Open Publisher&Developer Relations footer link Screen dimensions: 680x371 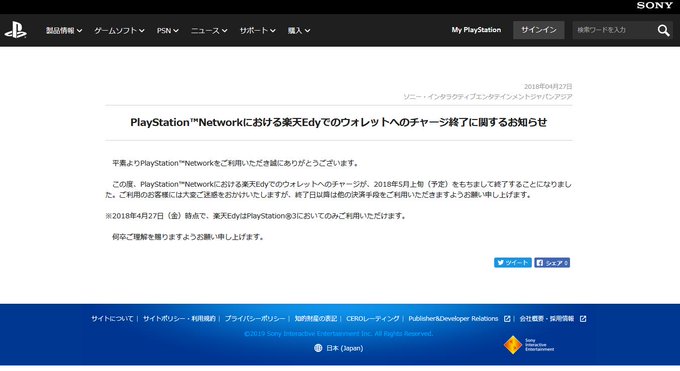(x=453, y=318)
